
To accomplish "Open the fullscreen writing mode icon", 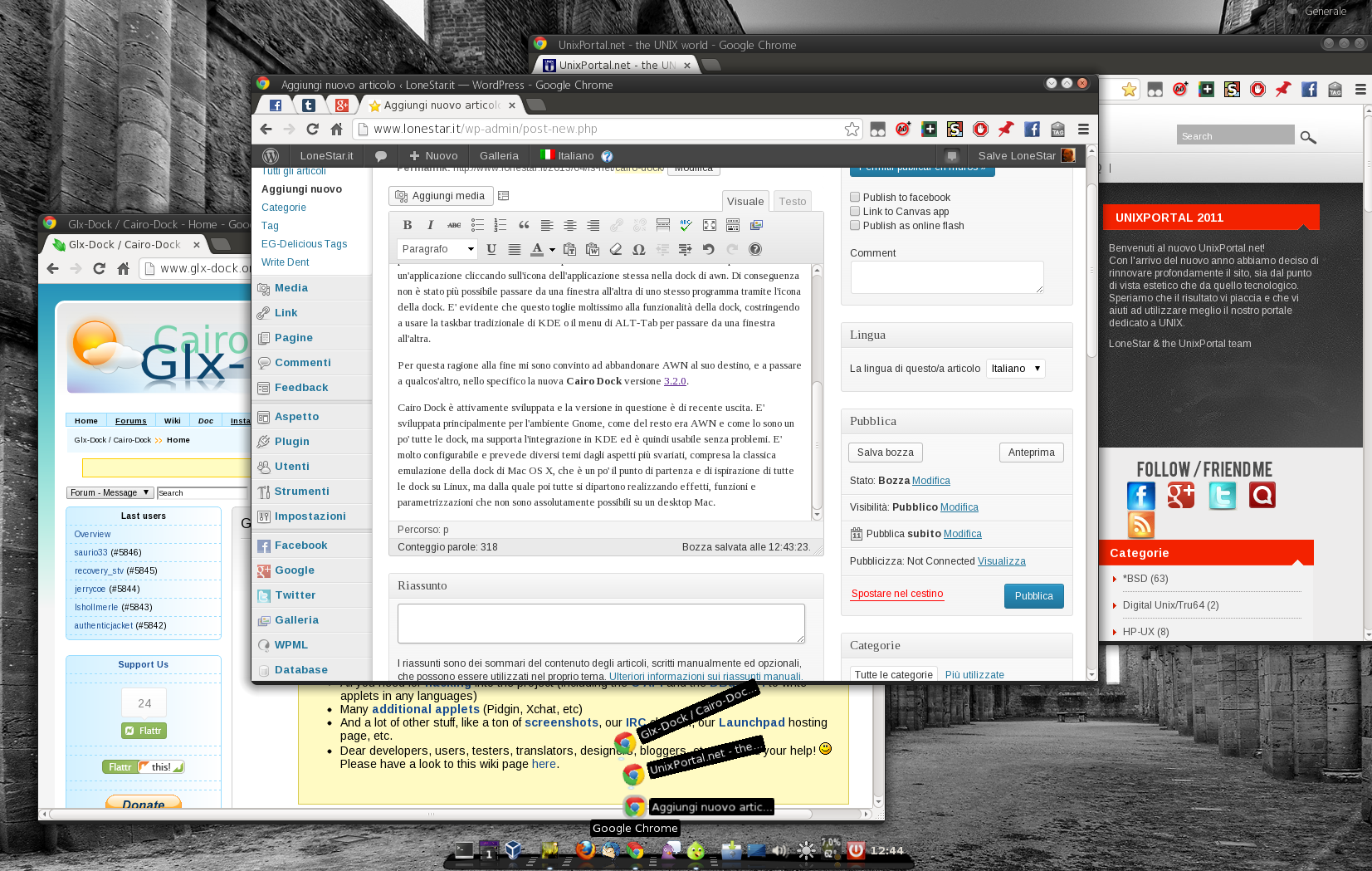I will pyautogui.click(x=709, y=225).
